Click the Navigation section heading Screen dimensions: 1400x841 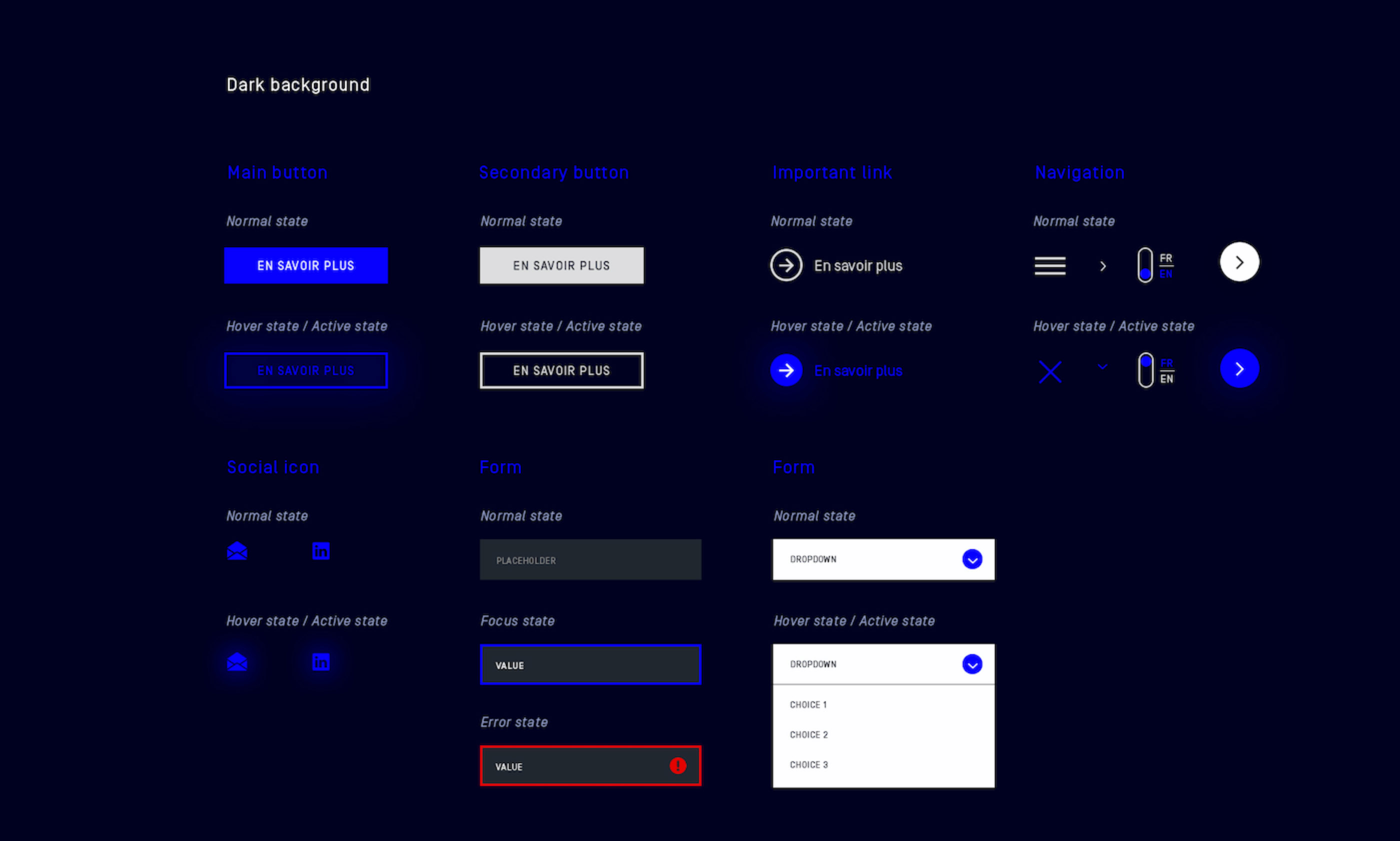coord(1080,172)
